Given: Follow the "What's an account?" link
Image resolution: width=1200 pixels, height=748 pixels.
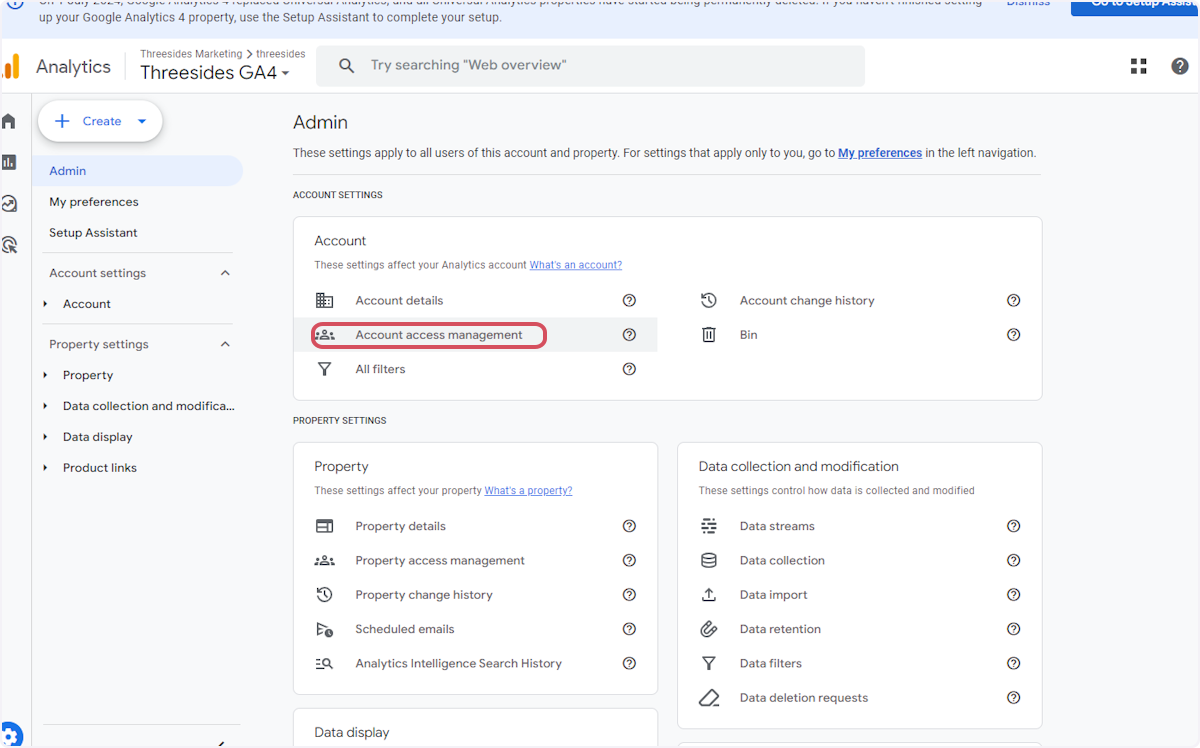Looking at the screenshot, I should [x=575, y=265].
